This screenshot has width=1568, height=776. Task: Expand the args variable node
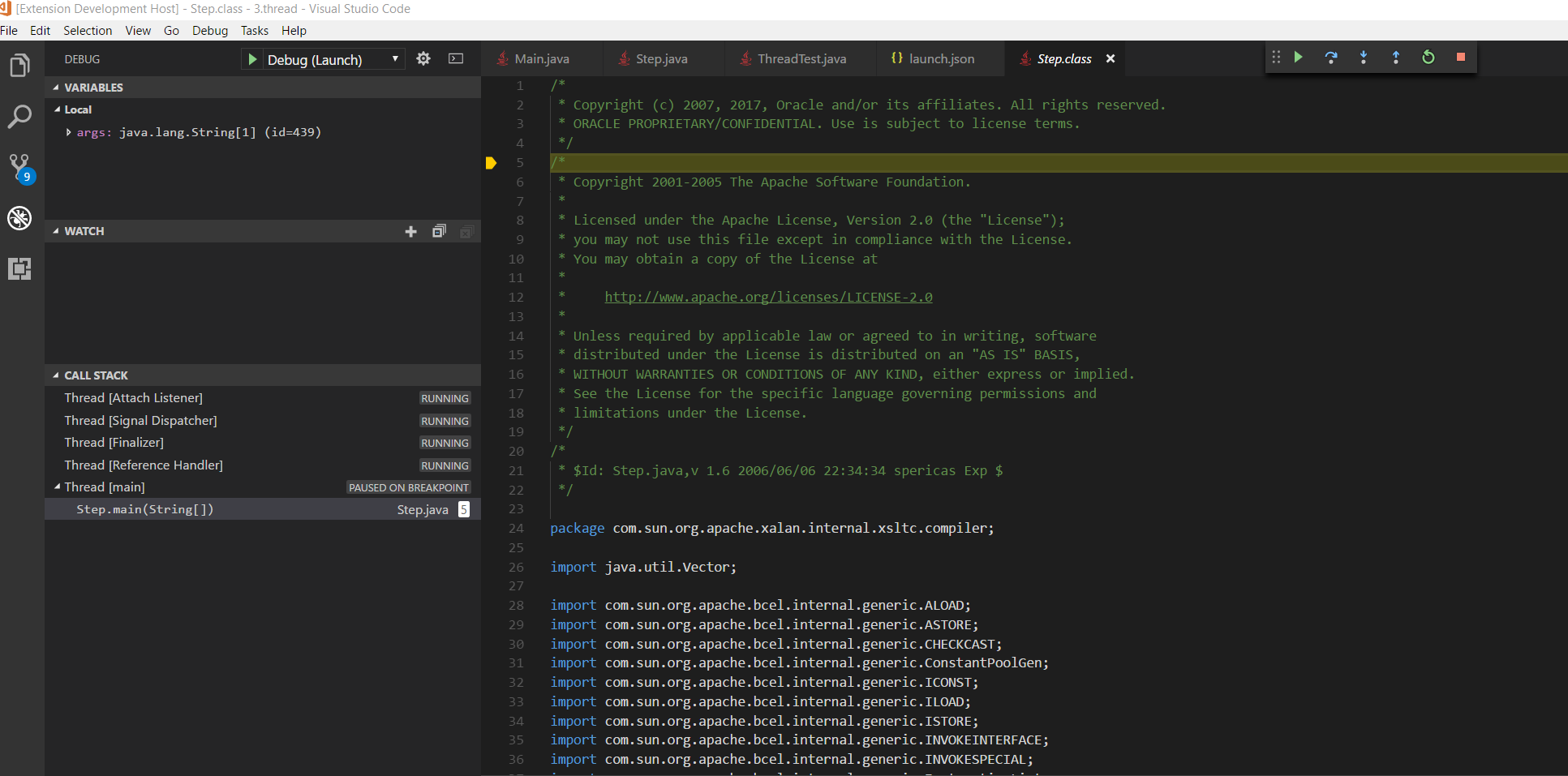[69, 132]
